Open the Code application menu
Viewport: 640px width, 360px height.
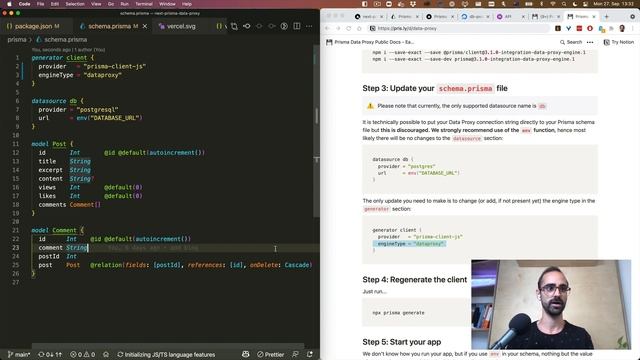pos(24,4)
